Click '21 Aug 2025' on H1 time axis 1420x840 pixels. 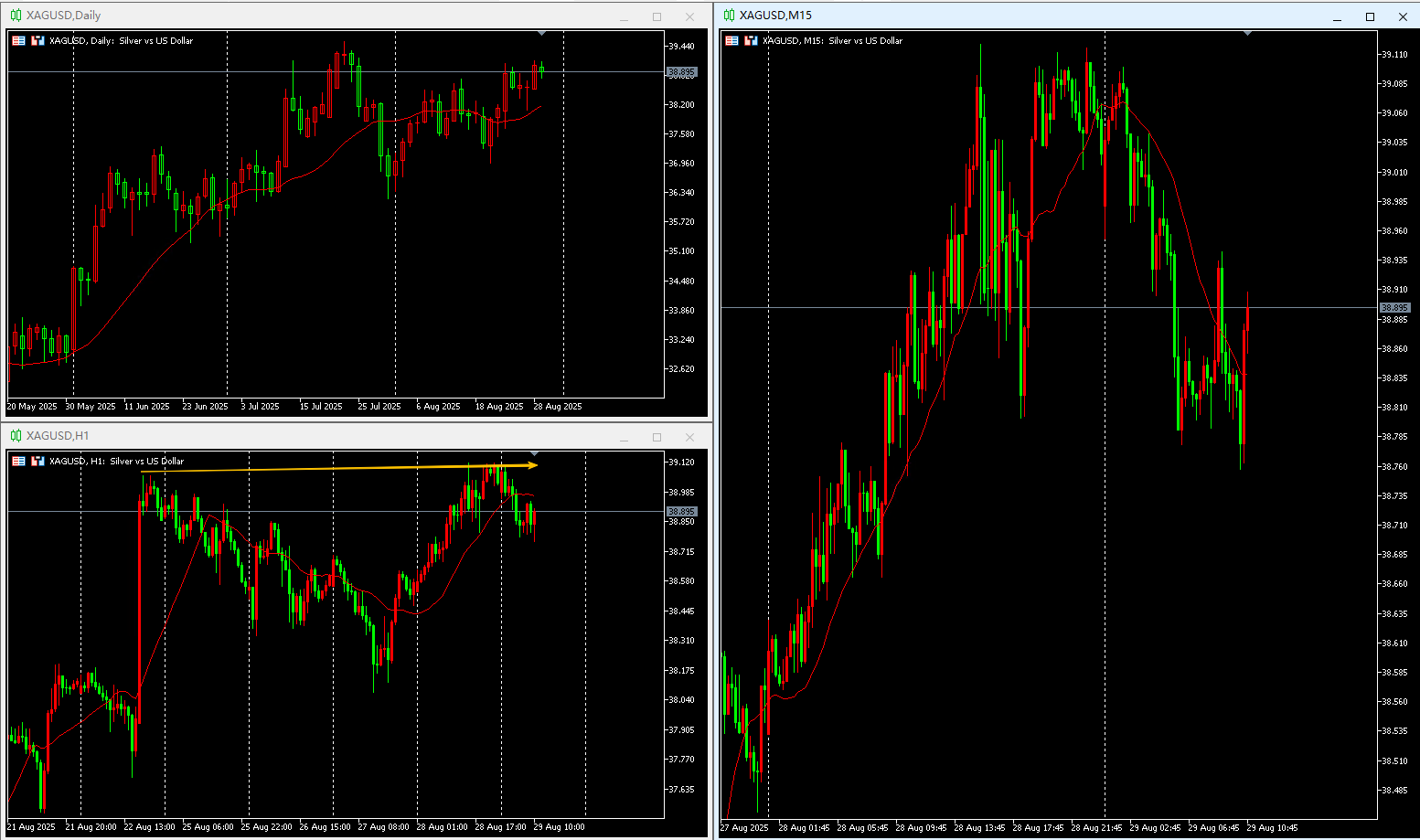pos(31,826)
